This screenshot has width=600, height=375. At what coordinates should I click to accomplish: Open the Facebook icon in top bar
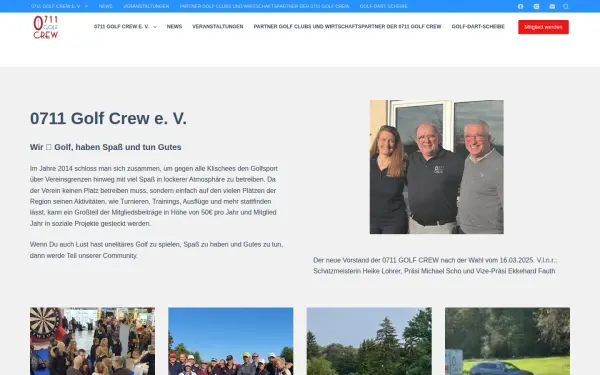[520, 7]
